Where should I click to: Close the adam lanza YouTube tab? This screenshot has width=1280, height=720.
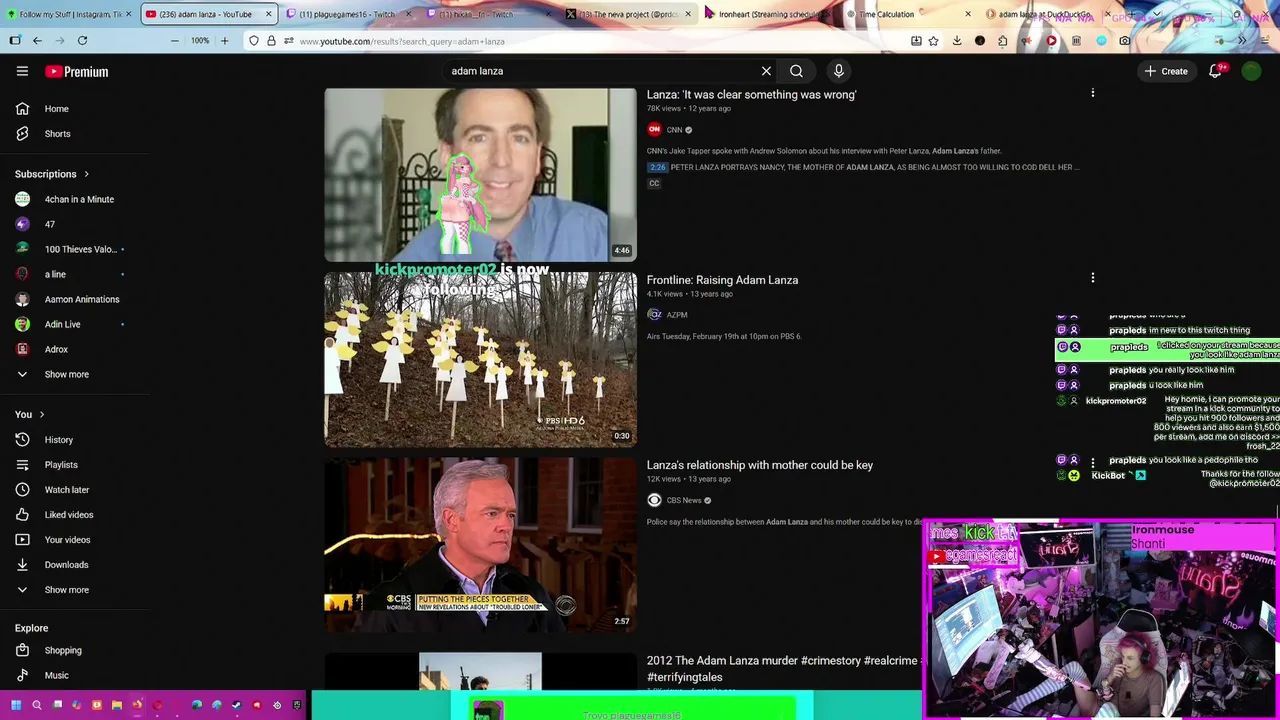pos(268,14)
